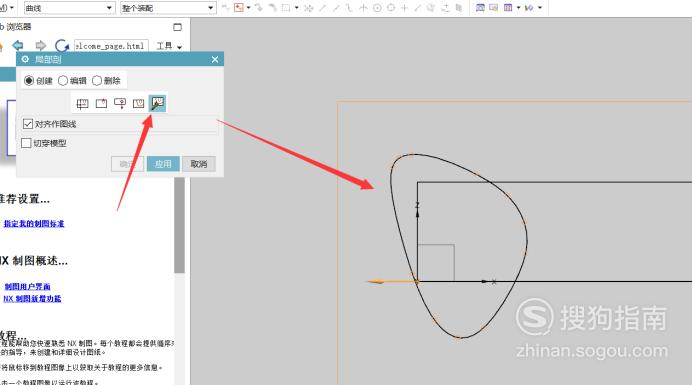Open the 整个装配 scope dropdown
The width and height of the screenshot is (692, 385).
(x=168, y=8)
